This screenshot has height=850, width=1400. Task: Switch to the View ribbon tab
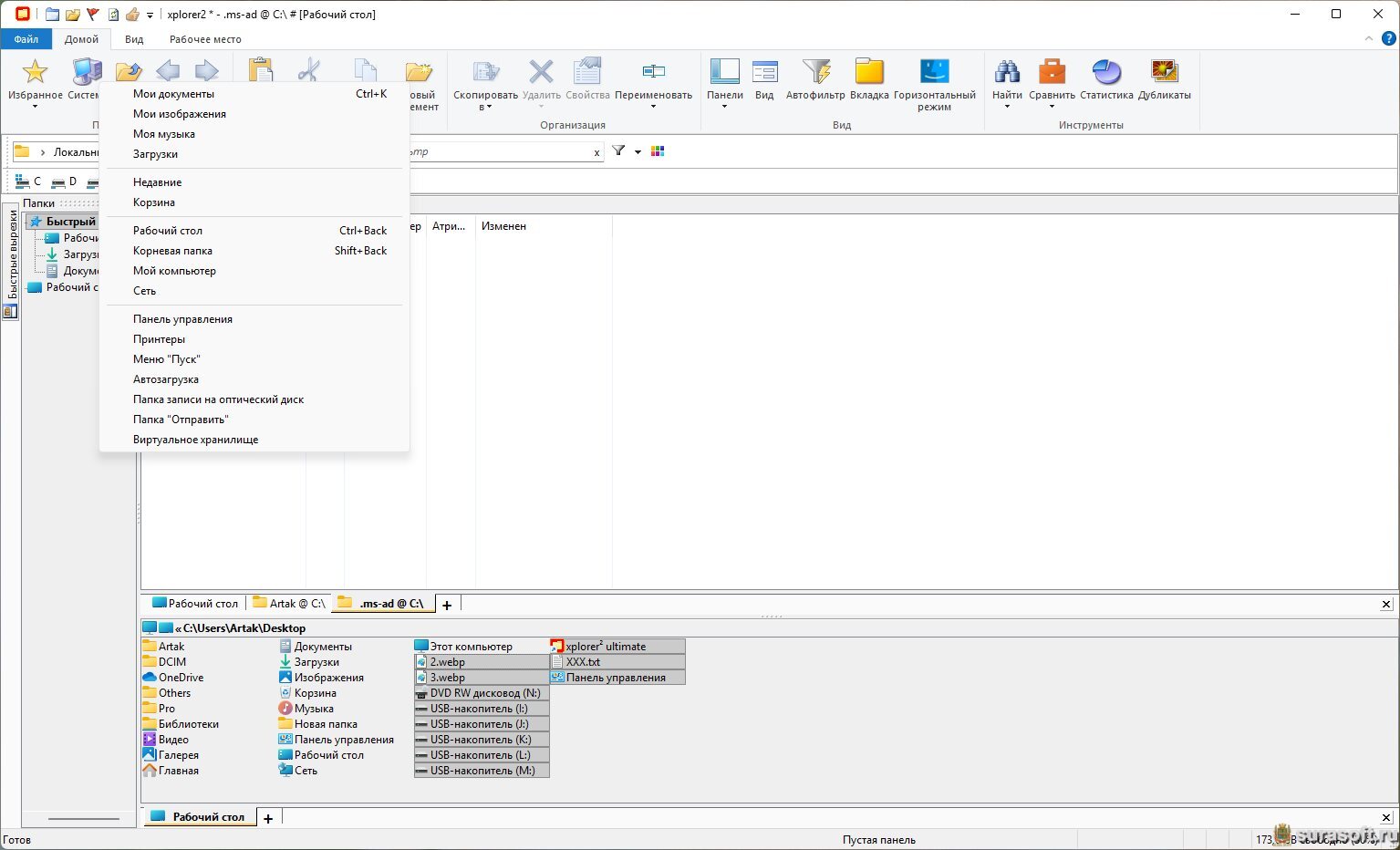click(x=134, y=39)
